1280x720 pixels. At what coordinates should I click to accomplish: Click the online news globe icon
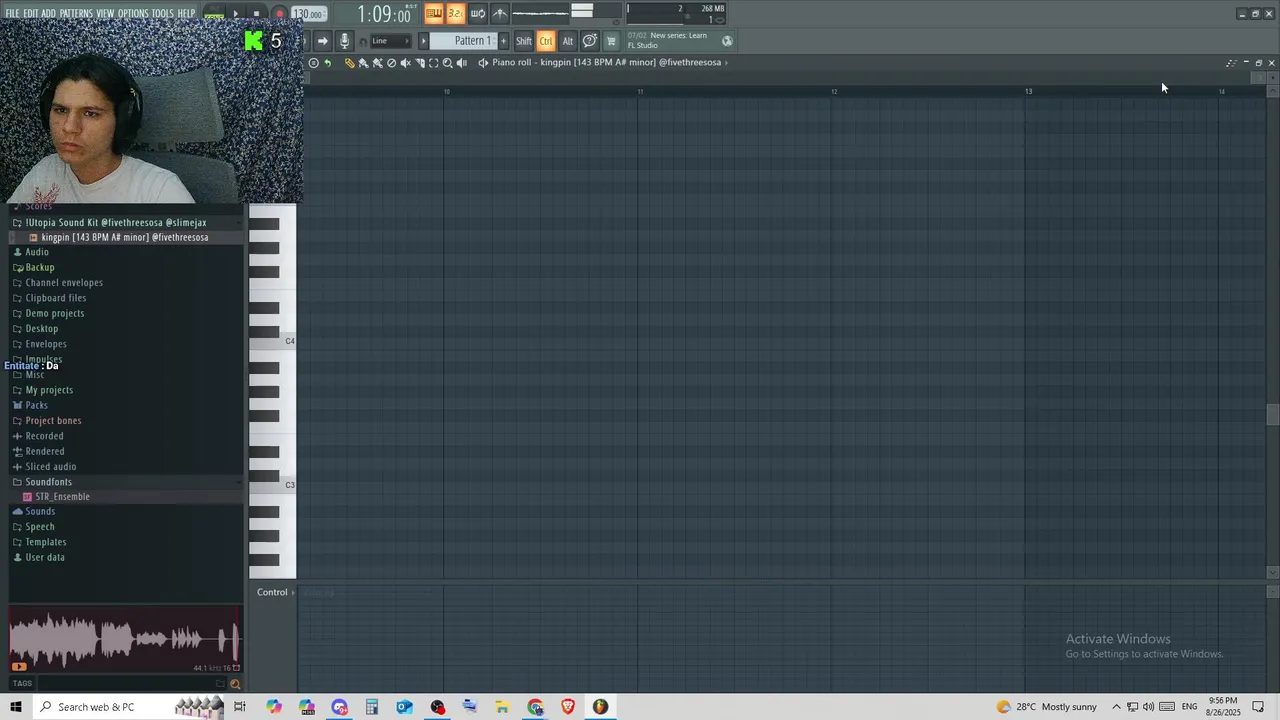[x=727, y=41]
